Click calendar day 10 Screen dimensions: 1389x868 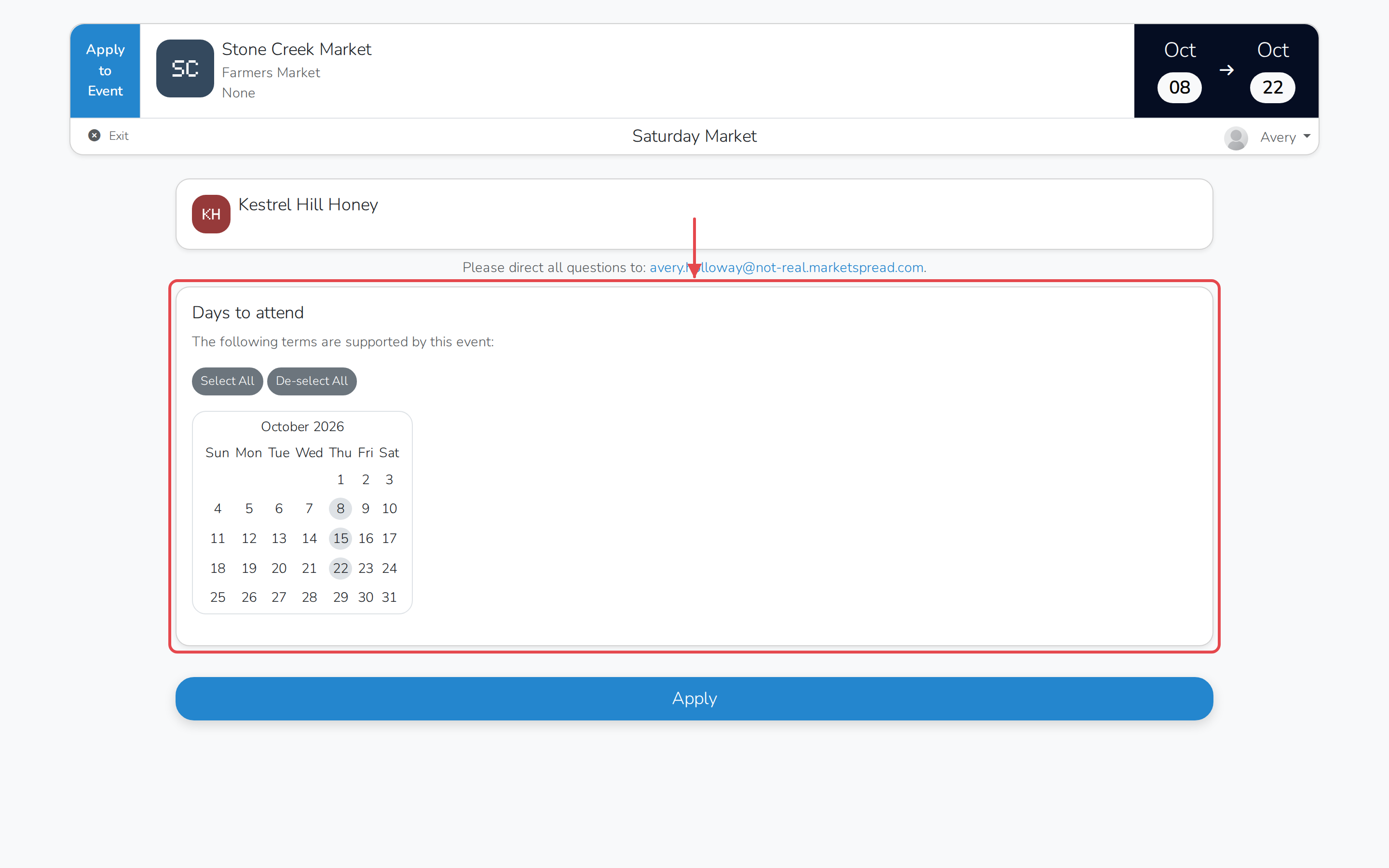coord(389,509)
